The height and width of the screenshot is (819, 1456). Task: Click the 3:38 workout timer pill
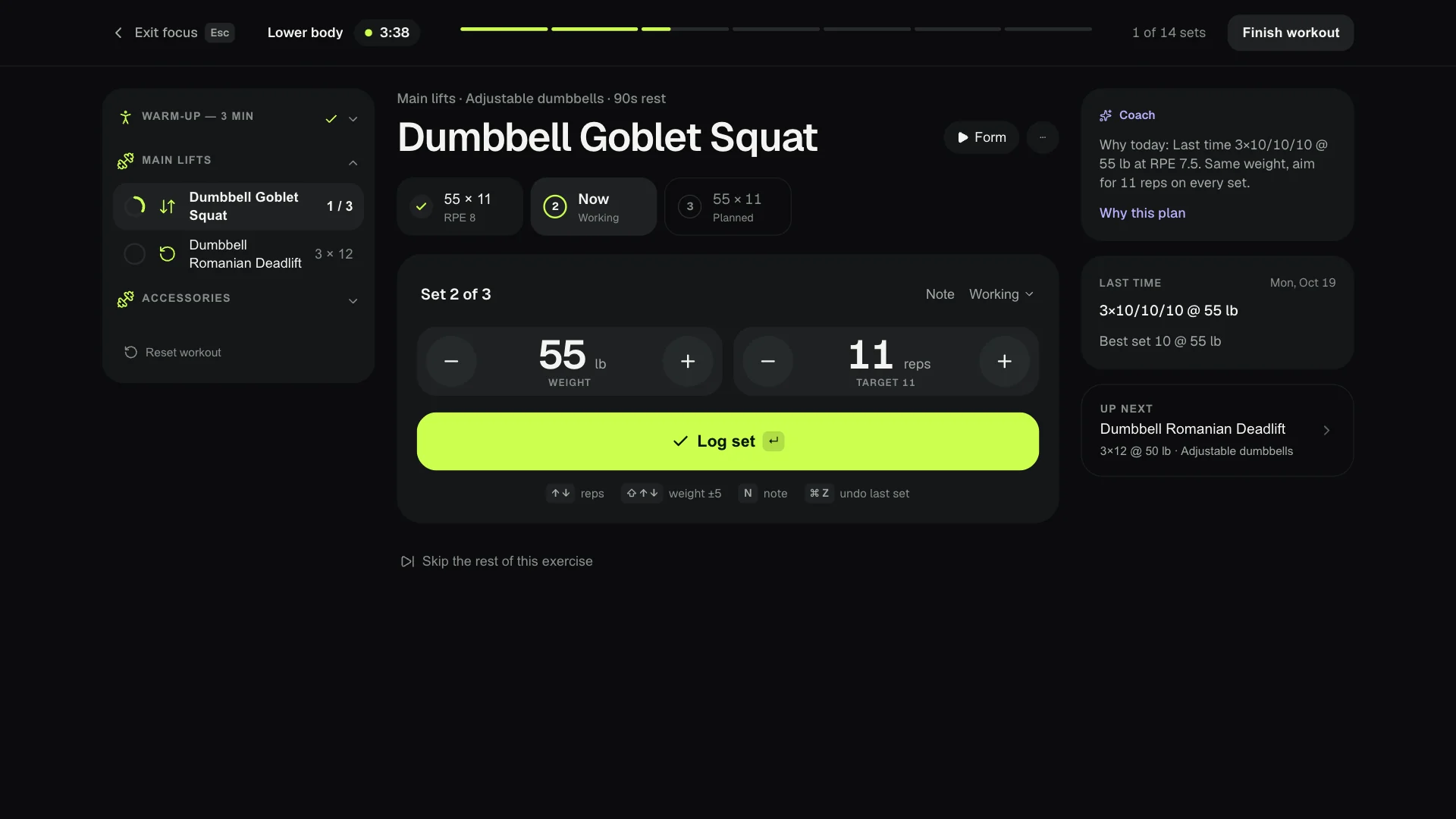pyautogui.click(x=387, y=33)
